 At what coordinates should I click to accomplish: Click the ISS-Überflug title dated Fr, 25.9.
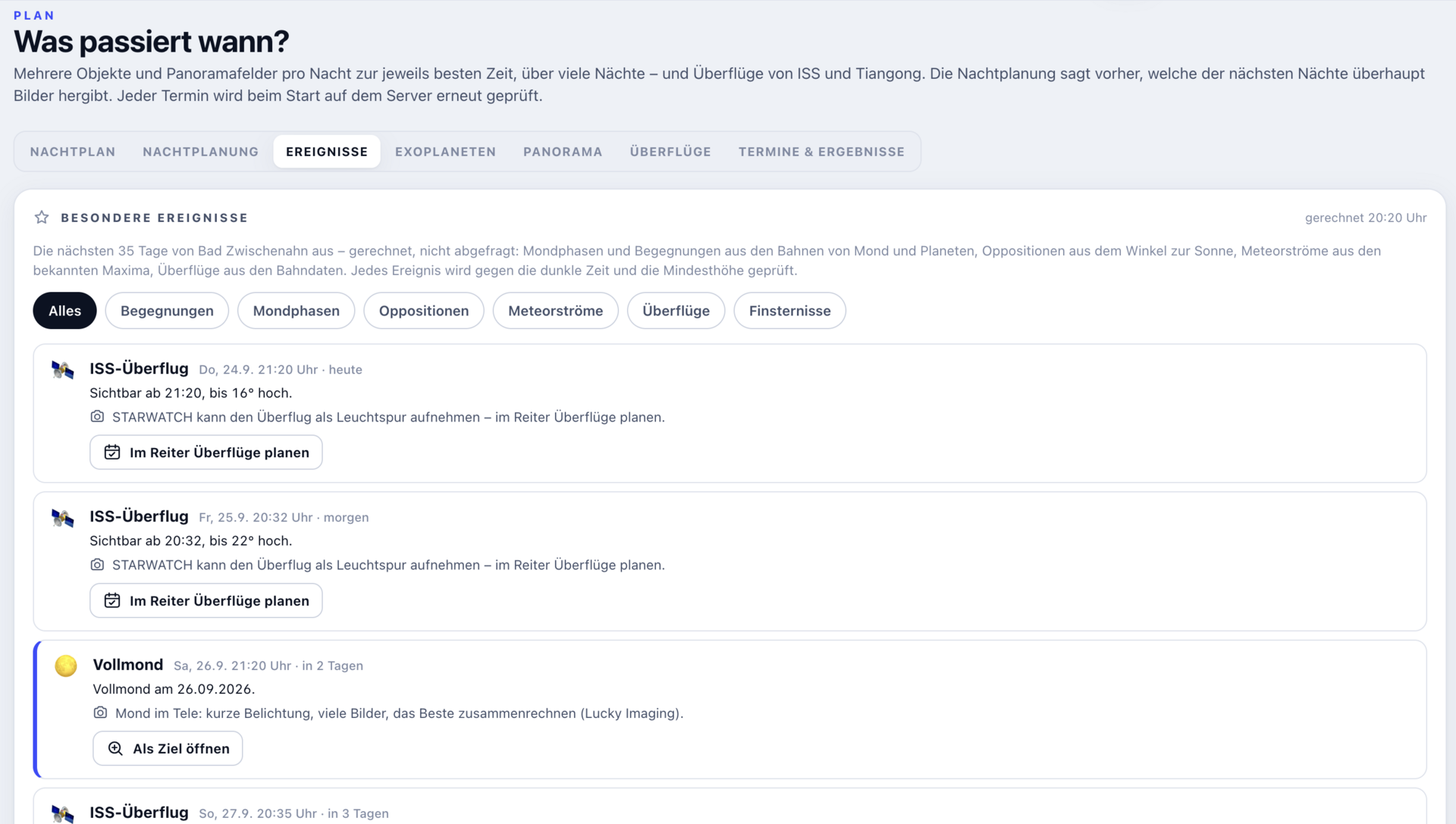139,516
